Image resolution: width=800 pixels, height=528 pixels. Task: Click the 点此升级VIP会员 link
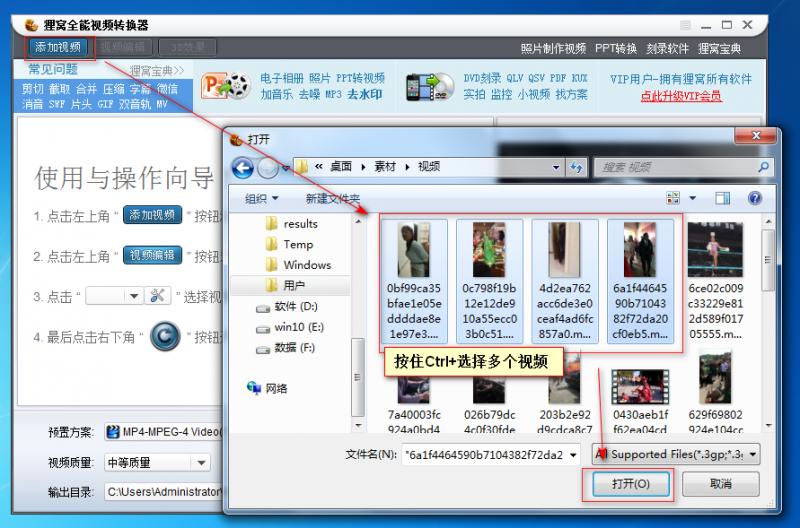pyautogui.click(x=681, y=96)
